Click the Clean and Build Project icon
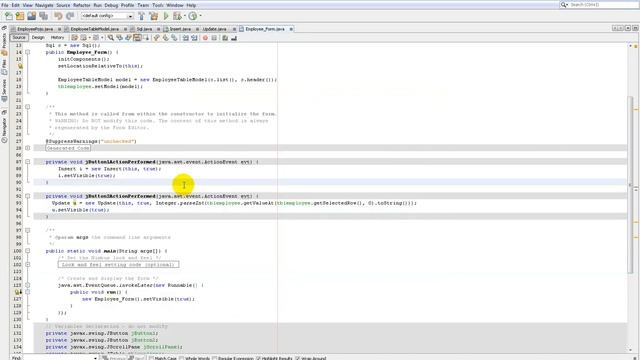 pos(153,16)
